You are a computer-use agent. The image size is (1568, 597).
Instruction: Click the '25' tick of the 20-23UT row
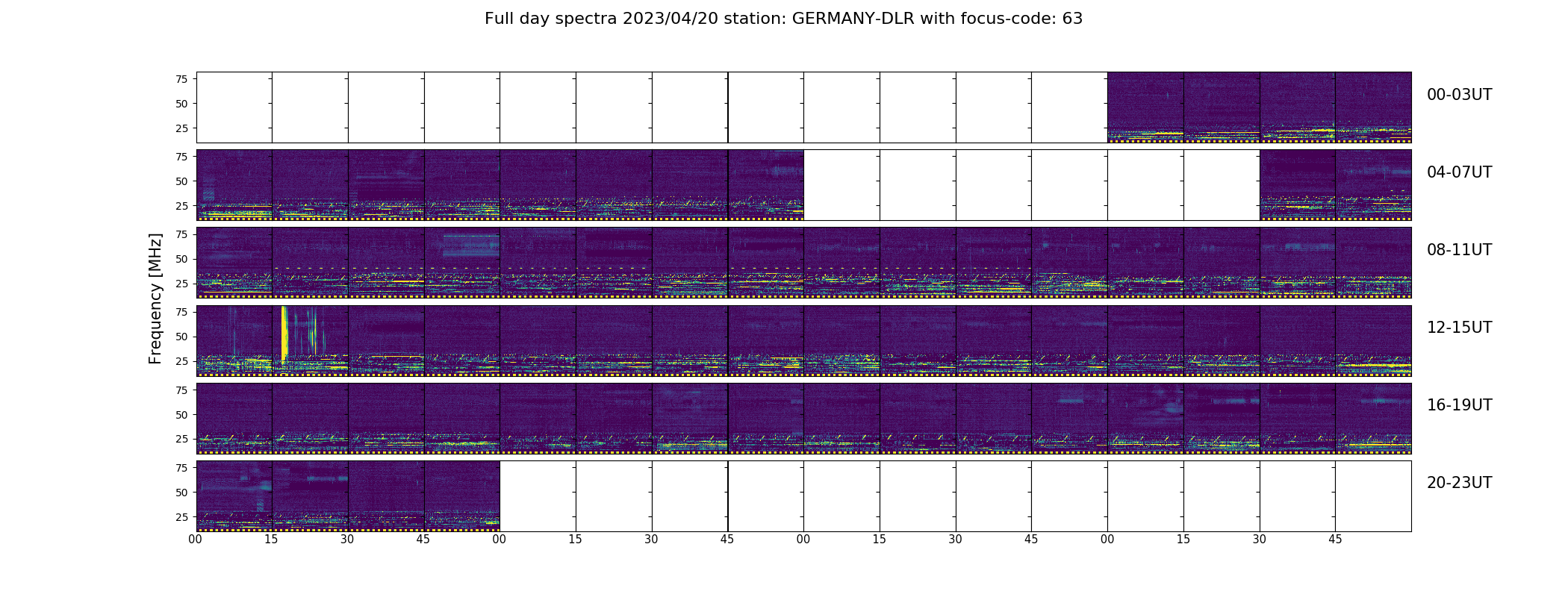click(181, 516)
